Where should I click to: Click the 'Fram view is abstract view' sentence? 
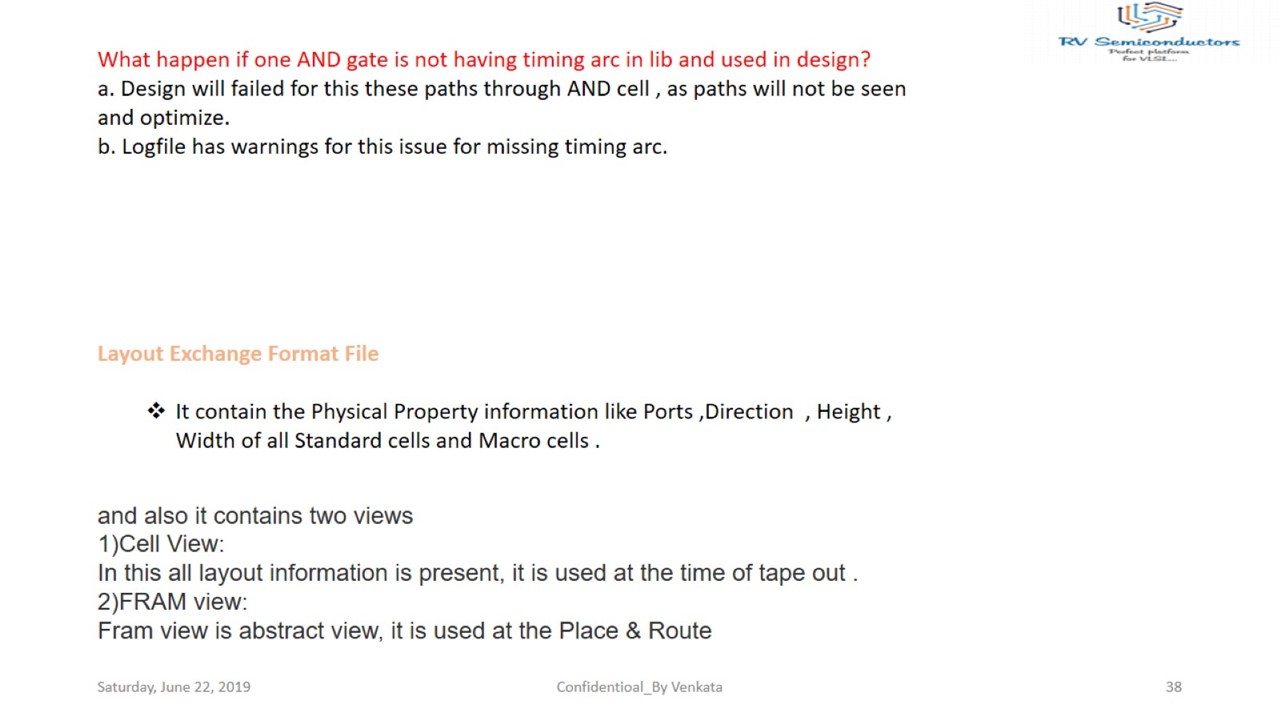[404, 631]
